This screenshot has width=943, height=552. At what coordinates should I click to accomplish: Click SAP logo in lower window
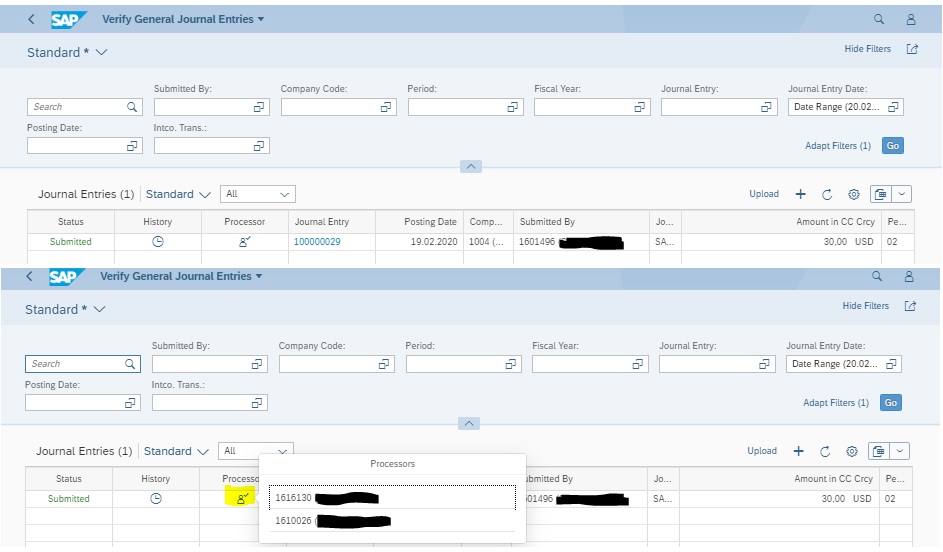(x=66, y=276)
